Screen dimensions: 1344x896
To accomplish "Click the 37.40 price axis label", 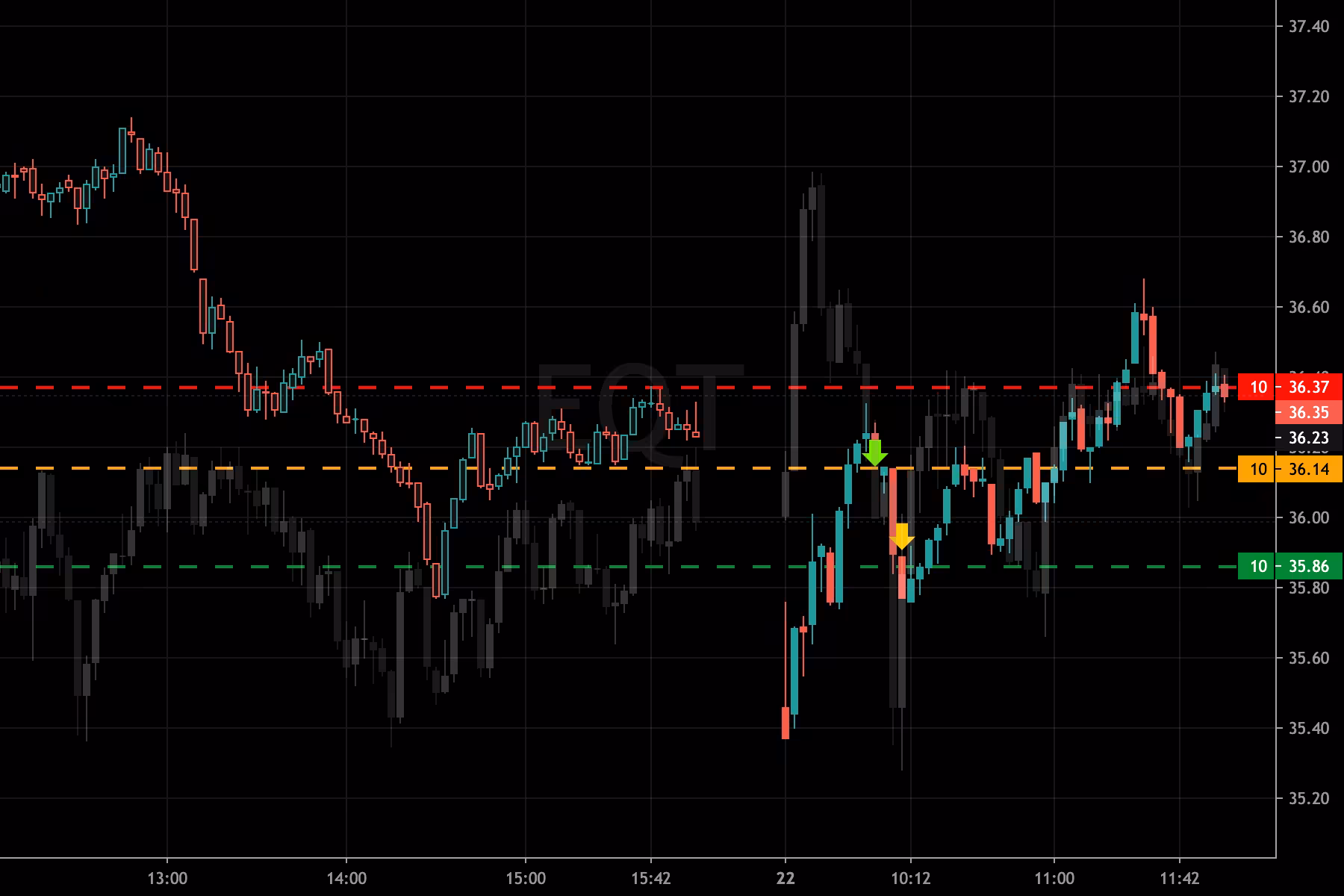I will tap(1308, 27).
